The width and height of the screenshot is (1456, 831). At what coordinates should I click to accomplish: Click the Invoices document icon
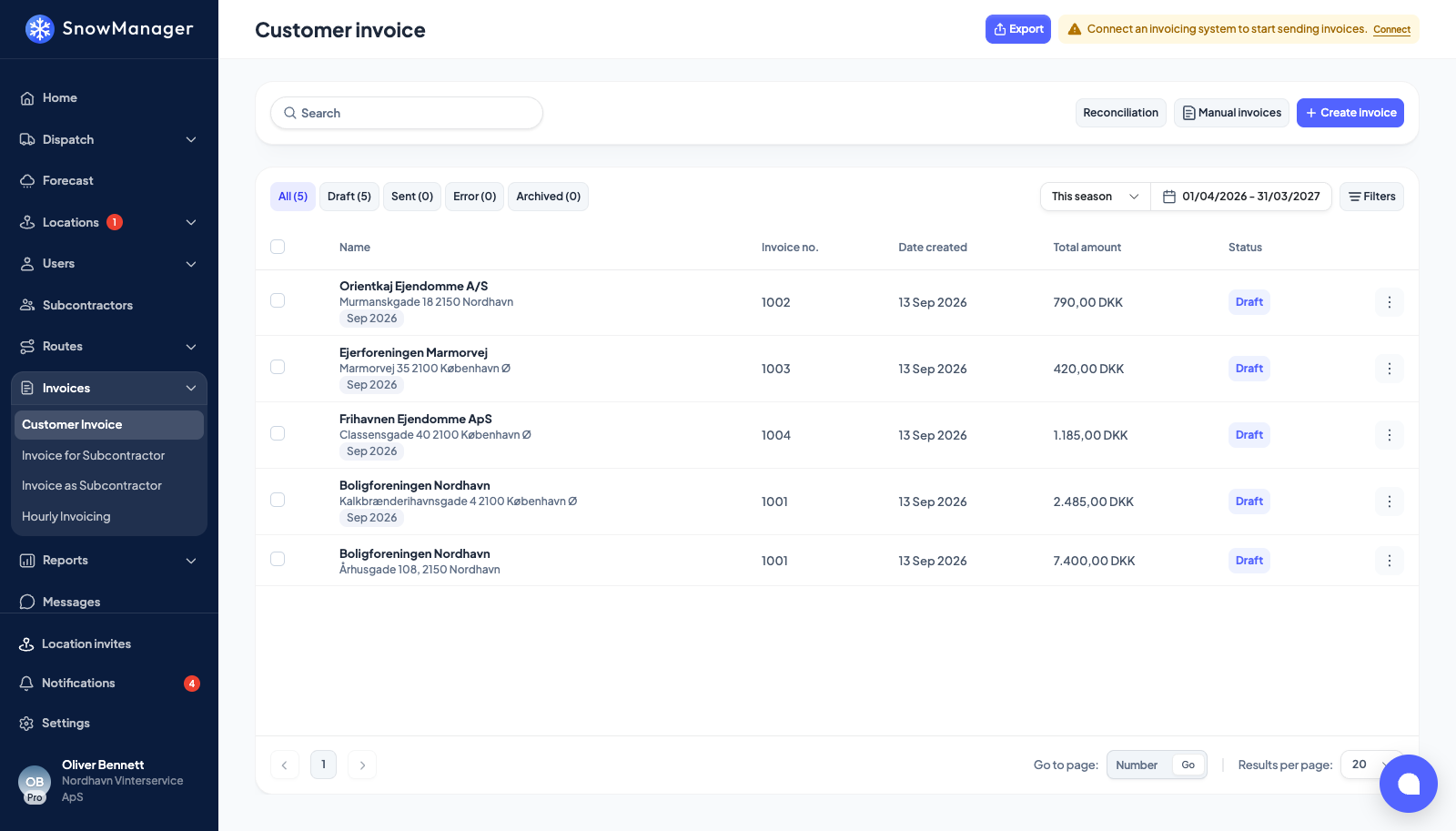(x=27, y=388)
